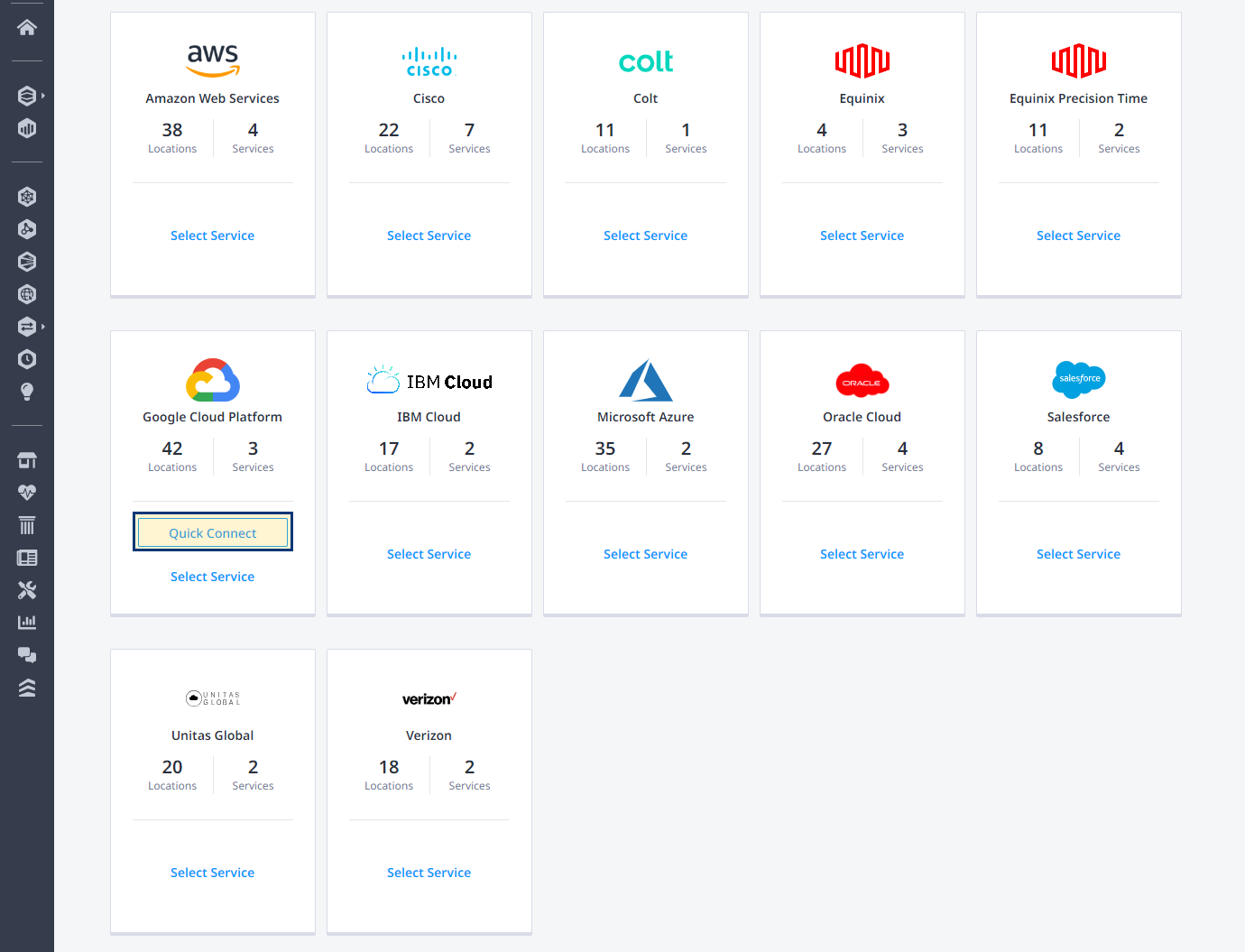The height and width of the screenshot is (952, 1245).
Task: Select Service for Equinix
Action: 862,236
